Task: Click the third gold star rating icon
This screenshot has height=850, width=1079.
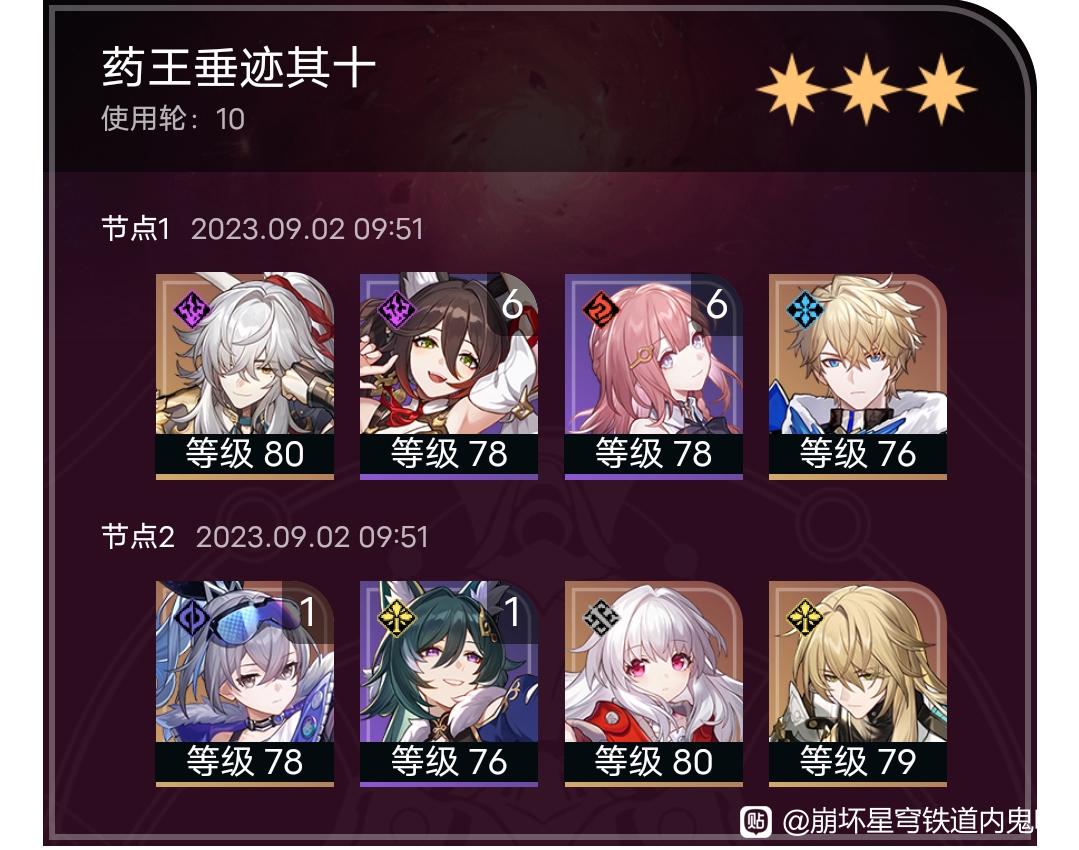Action: (941, 89)
